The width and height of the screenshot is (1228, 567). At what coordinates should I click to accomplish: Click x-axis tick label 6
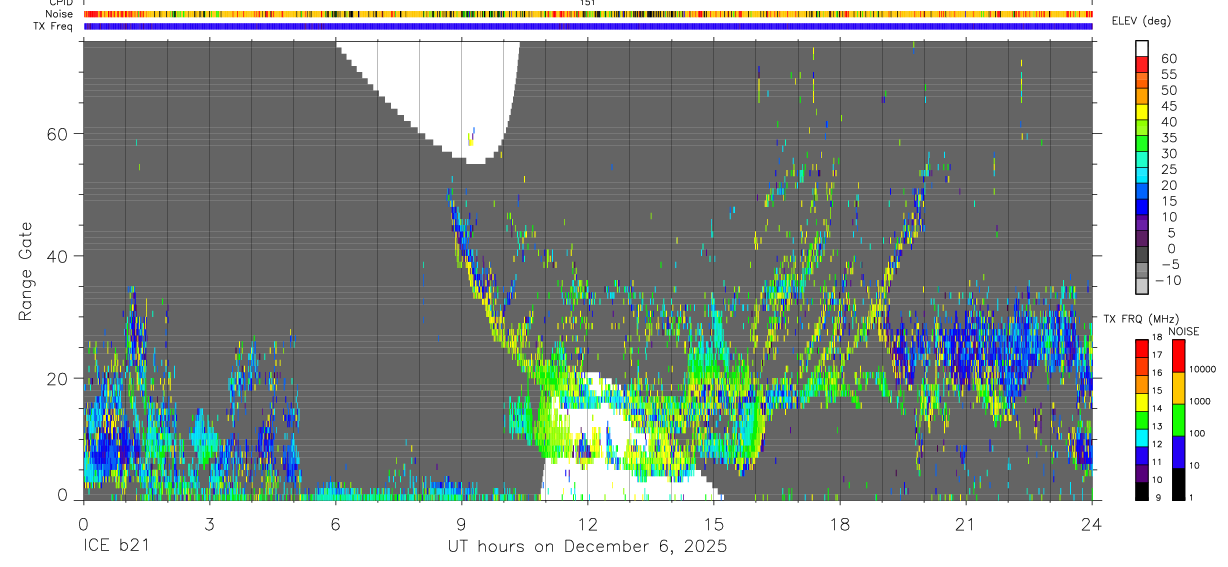(x=336, y=523)
